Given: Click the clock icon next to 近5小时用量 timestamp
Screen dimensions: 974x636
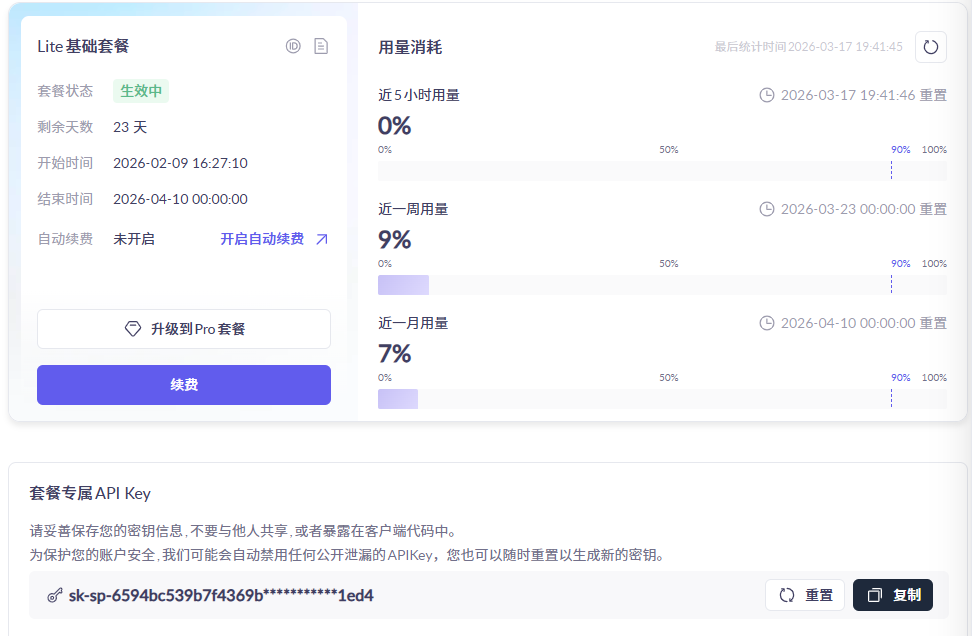Looking at the screenshot, I should point(766,95).
